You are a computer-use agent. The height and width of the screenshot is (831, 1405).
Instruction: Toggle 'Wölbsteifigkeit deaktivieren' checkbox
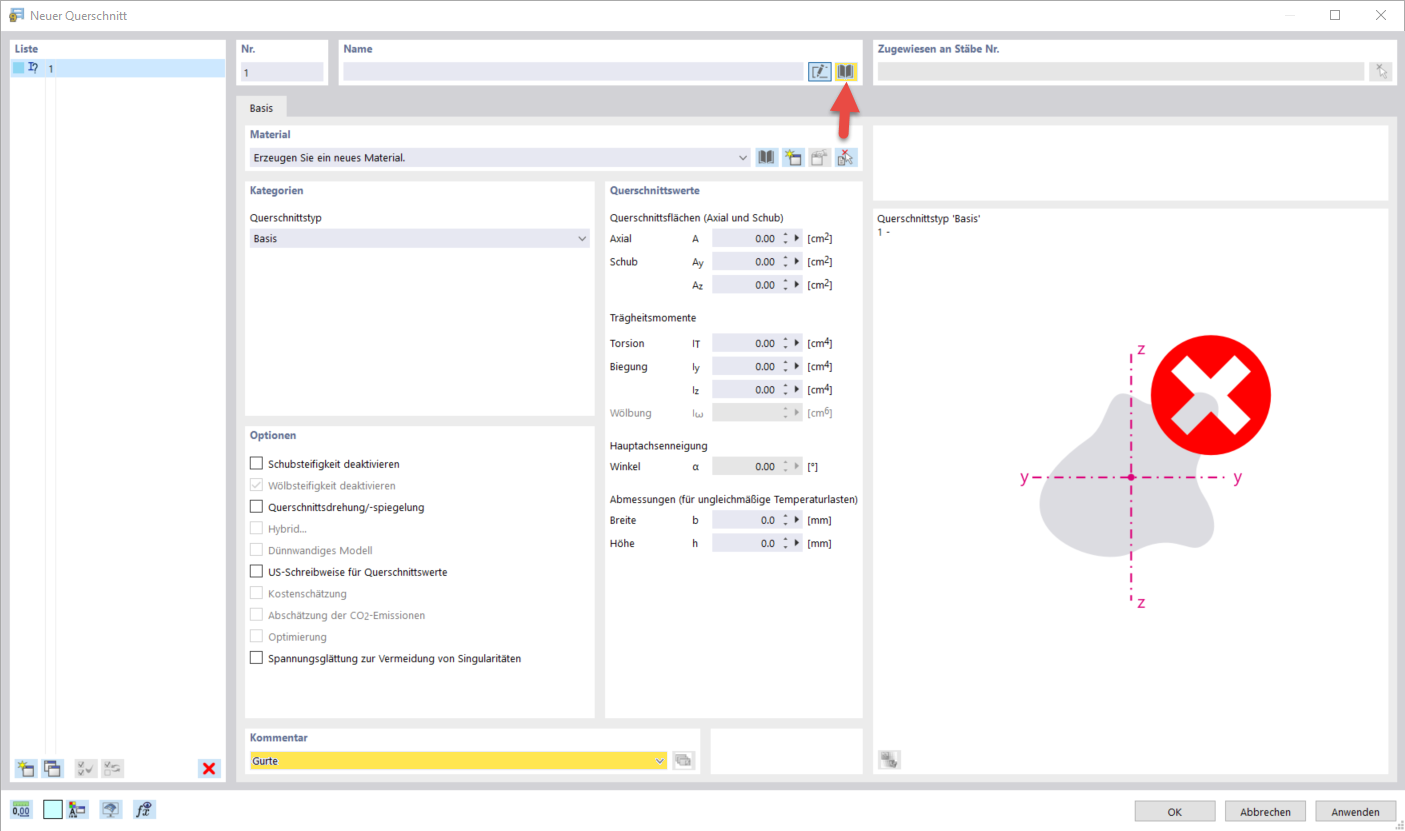coord(257,485)
